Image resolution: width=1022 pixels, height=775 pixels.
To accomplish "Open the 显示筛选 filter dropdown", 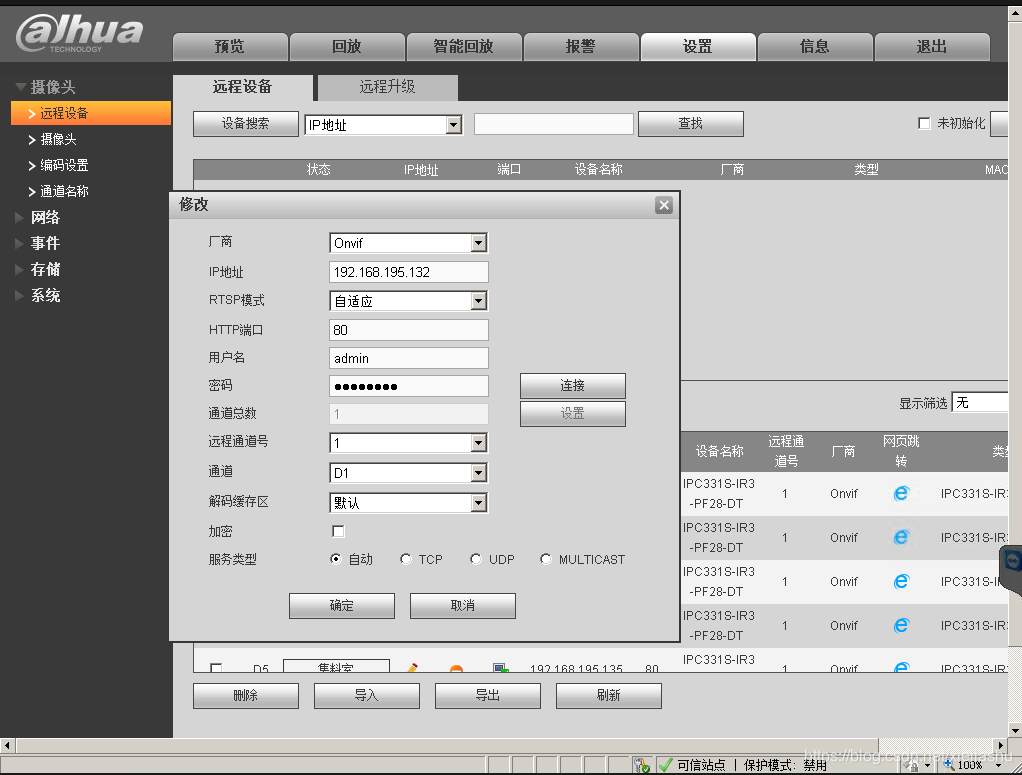I will 980,403.
